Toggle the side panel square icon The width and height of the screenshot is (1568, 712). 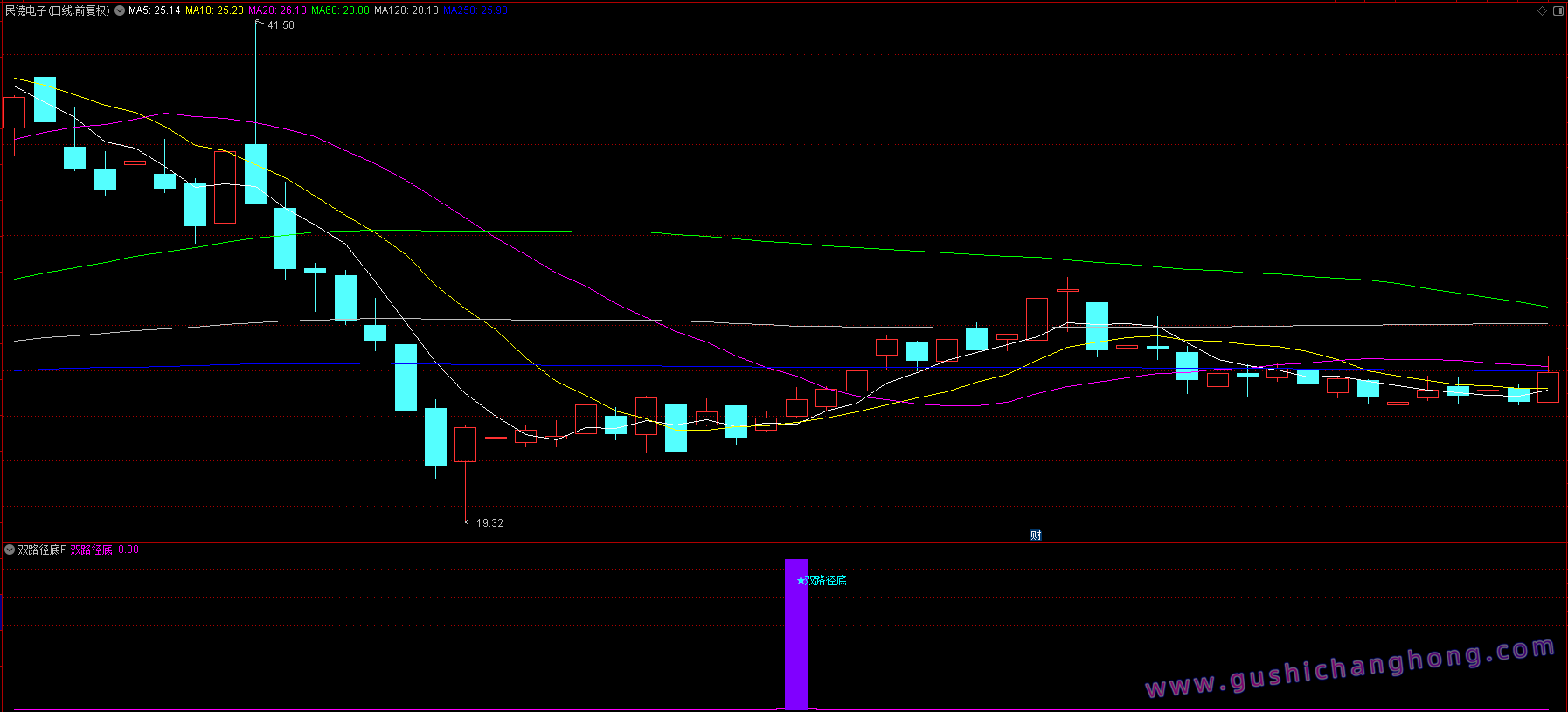click(x=1558, y=10)
